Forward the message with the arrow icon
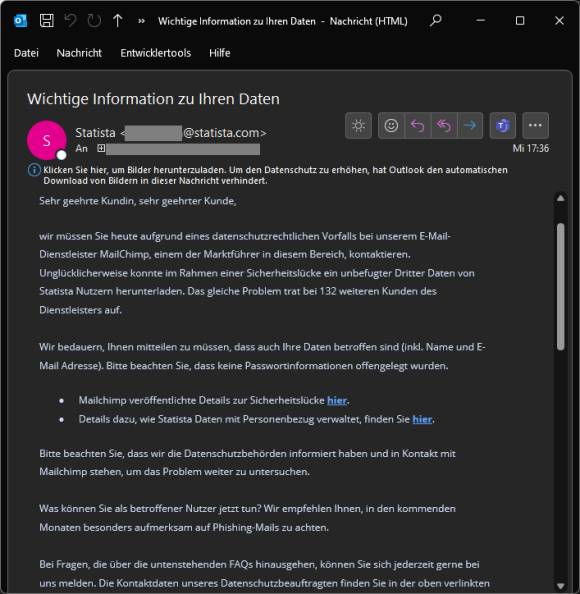 tap(470, 125)
